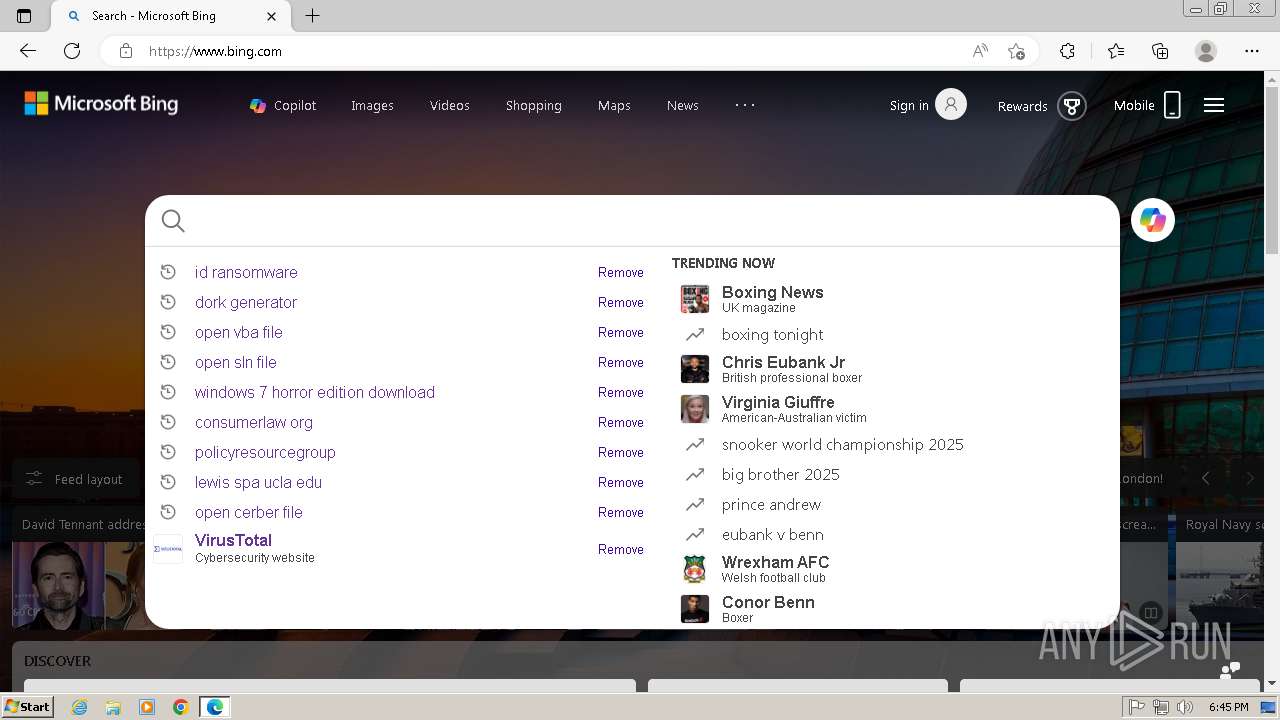The image size is (1280, 720).
Task: Open trending boxing tonight search
Action: pos(772,334)
